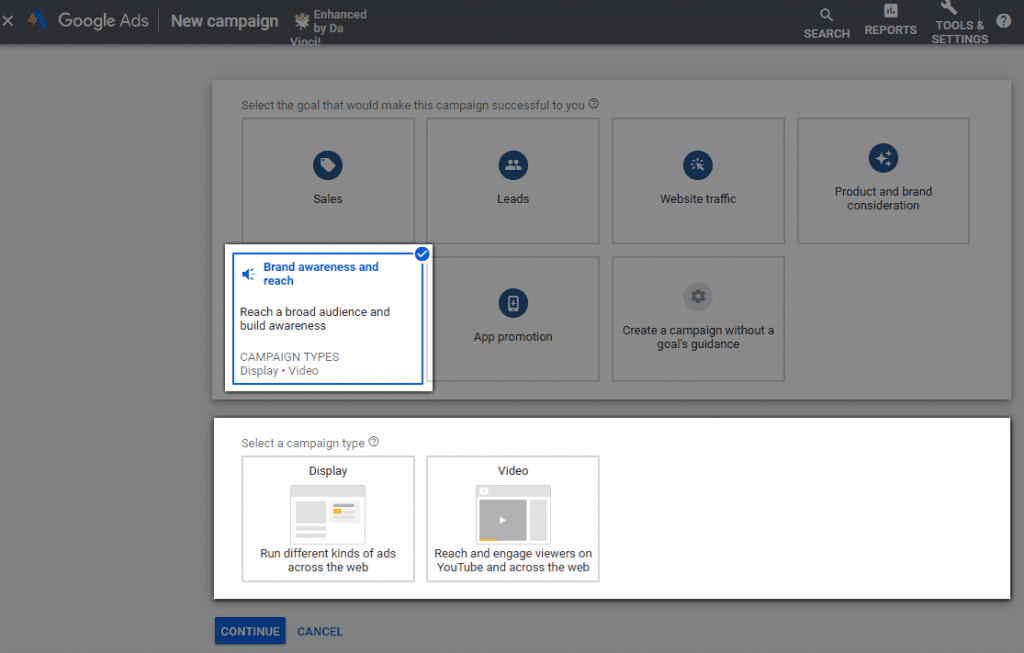1024x653 pixels.
Task: Click the gear icon for campaign without goal
Action: pyautogui.click(x=698, y=296)
